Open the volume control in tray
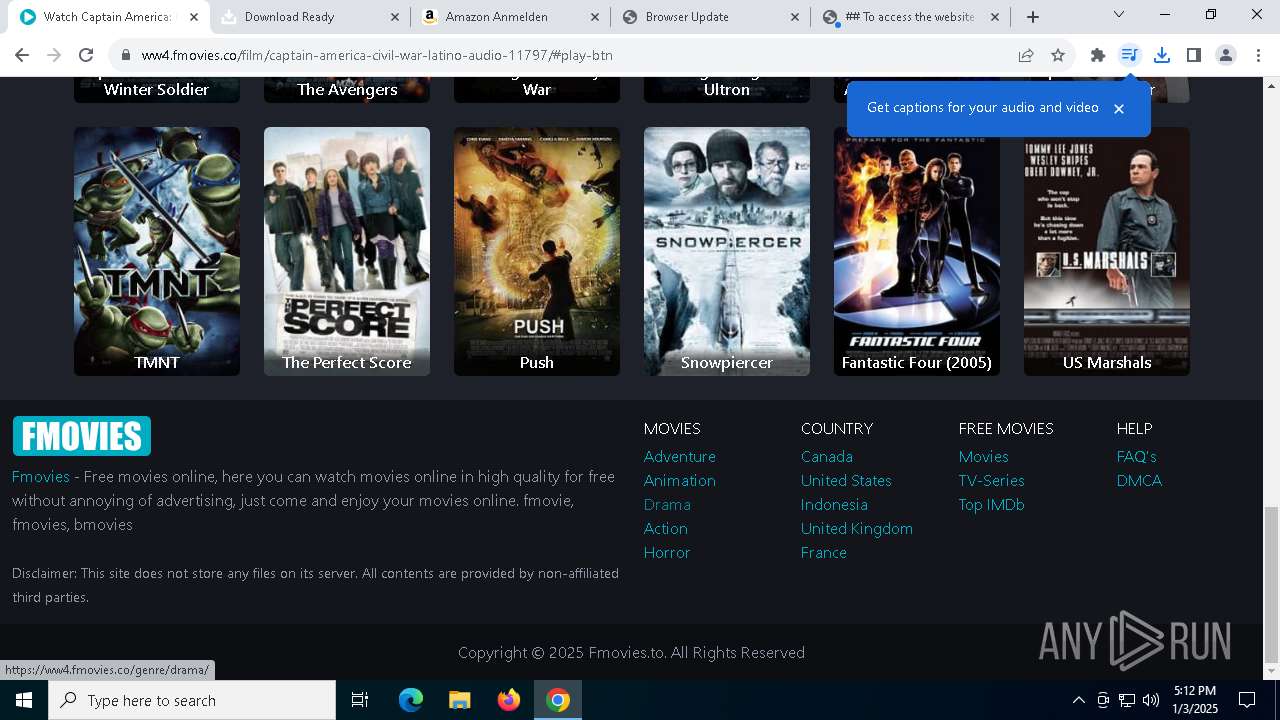The height and width of the screenshot is (720, 1280). point(1151,700)
